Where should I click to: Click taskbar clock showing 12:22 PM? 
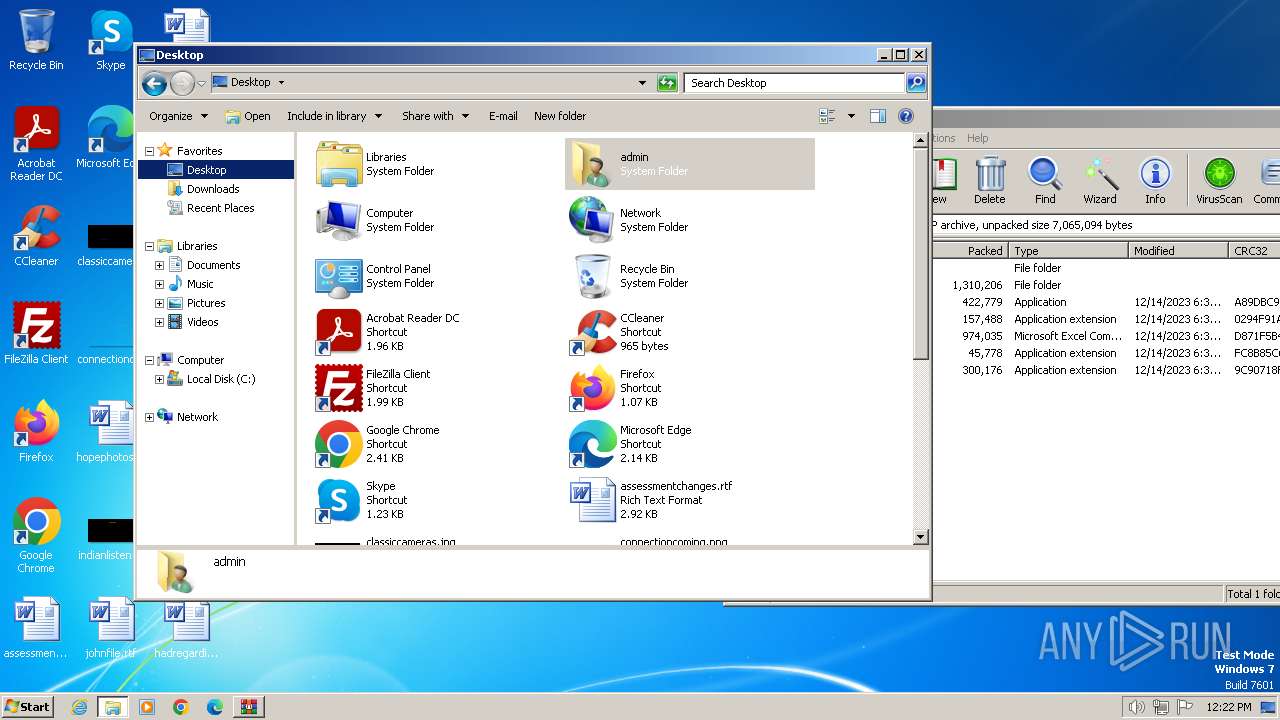pyautogui.click(x=1229, y=707)
